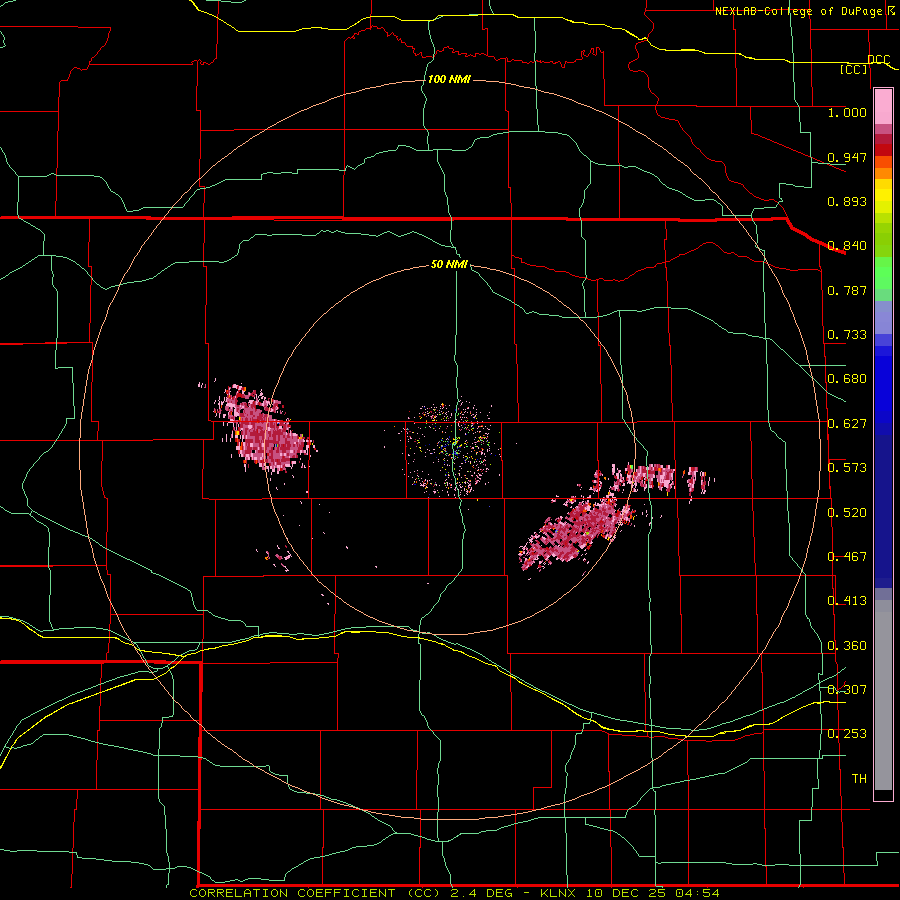Click the 1.000 legend value

coord(847,112)
